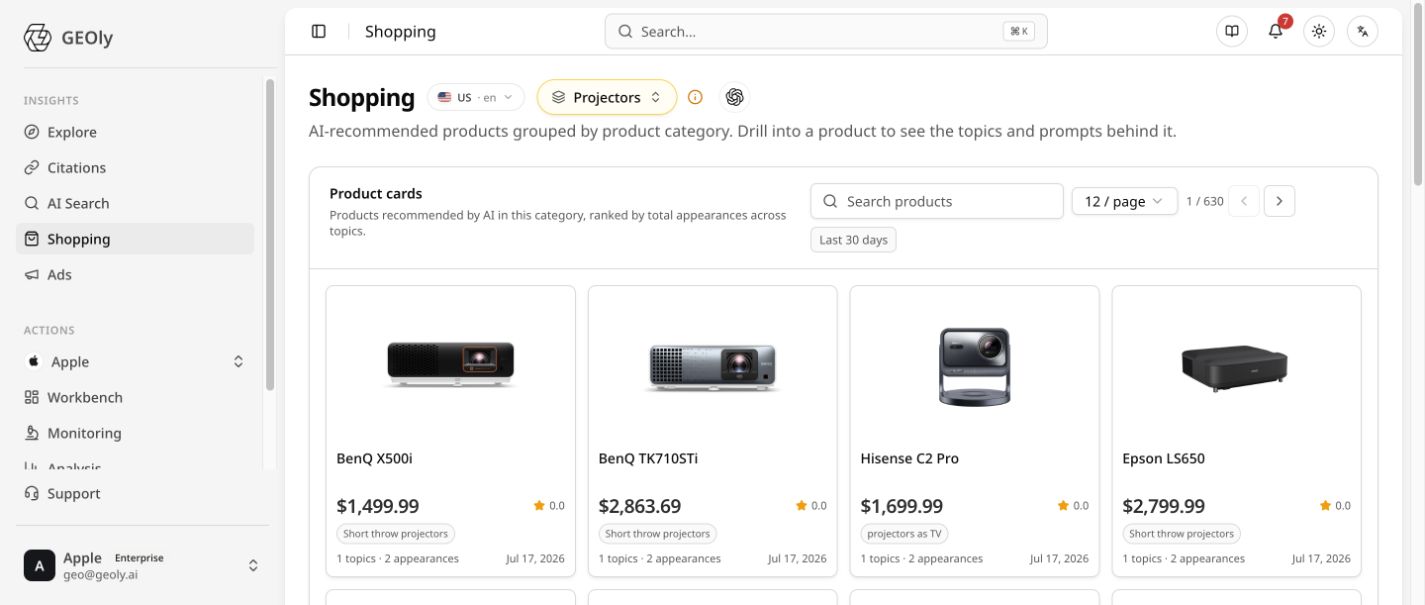Click the $2,863.69 price
The image size is (1425, 605).
(640, 506)
